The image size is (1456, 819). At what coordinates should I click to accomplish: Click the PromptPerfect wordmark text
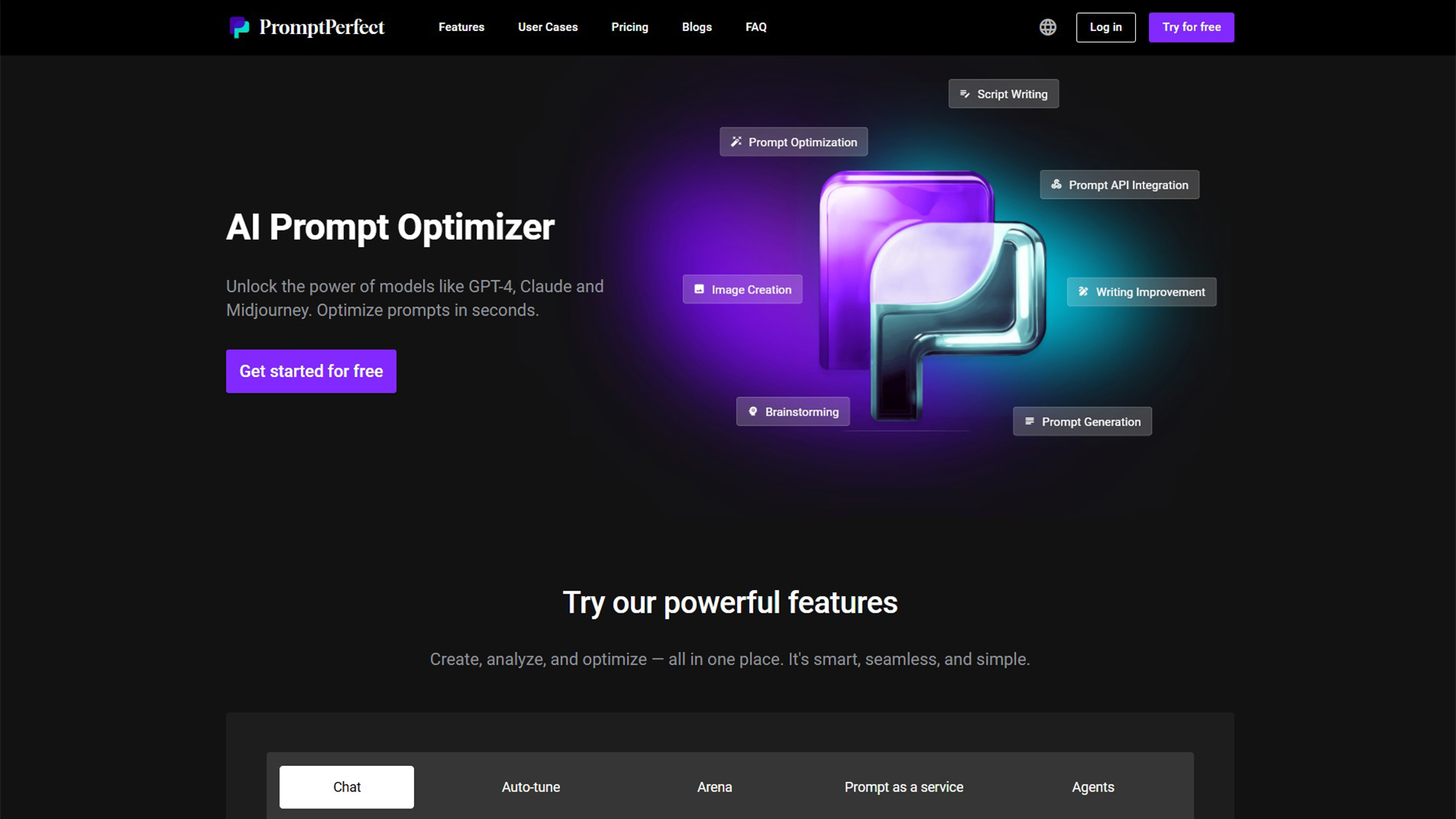322,27
